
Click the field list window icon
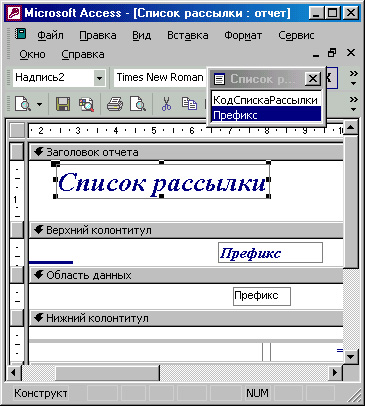[219, 79]
